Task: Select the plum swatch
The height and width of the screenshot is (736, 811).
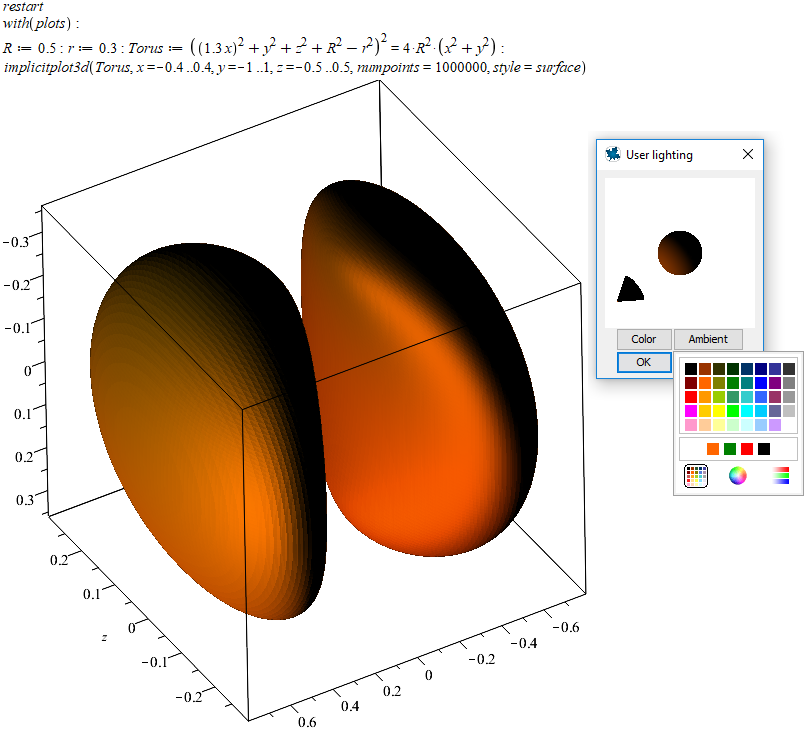Action: pos(775,397)
